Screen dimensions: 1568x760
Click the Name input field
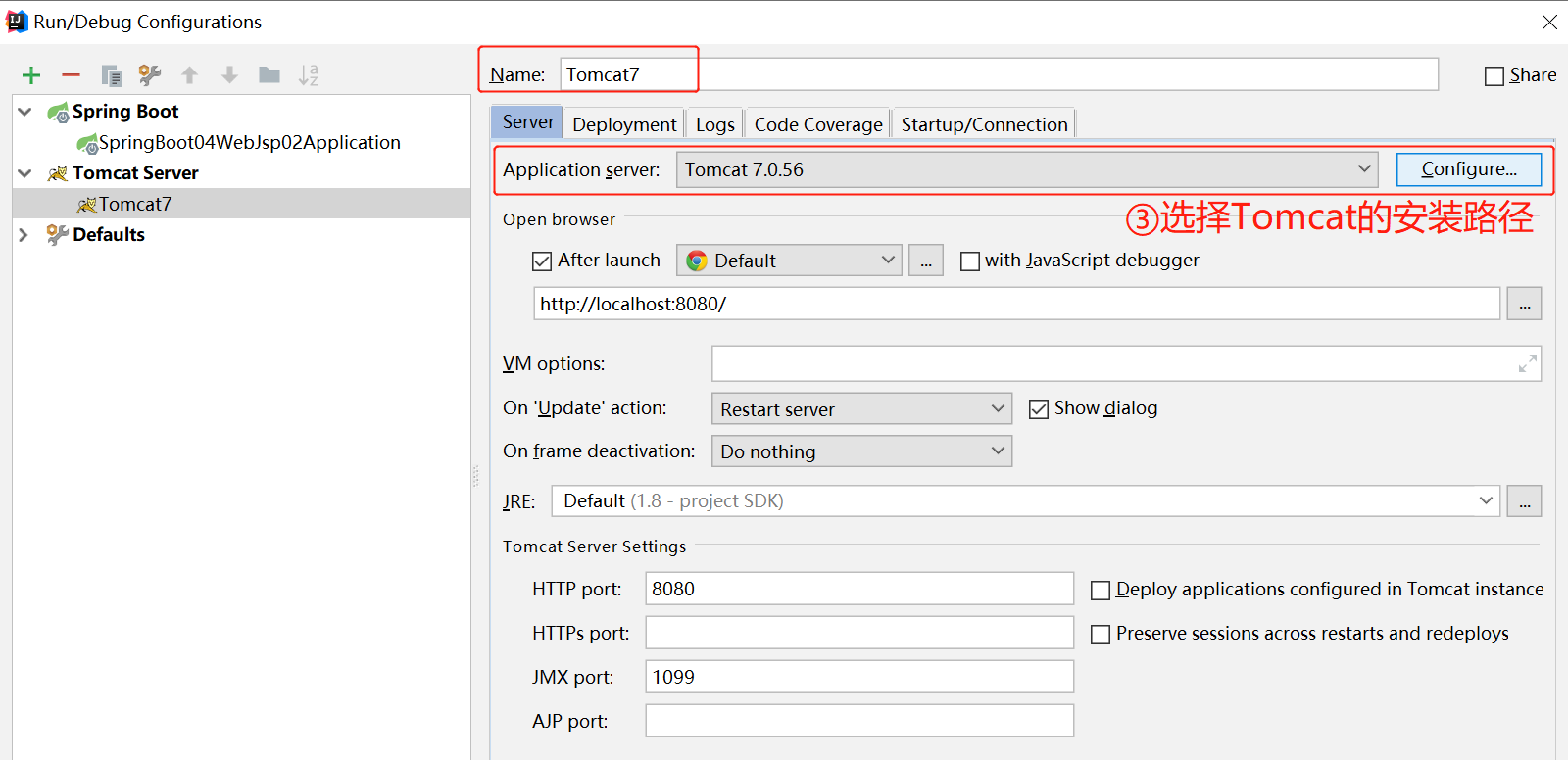coord(1000,74)
